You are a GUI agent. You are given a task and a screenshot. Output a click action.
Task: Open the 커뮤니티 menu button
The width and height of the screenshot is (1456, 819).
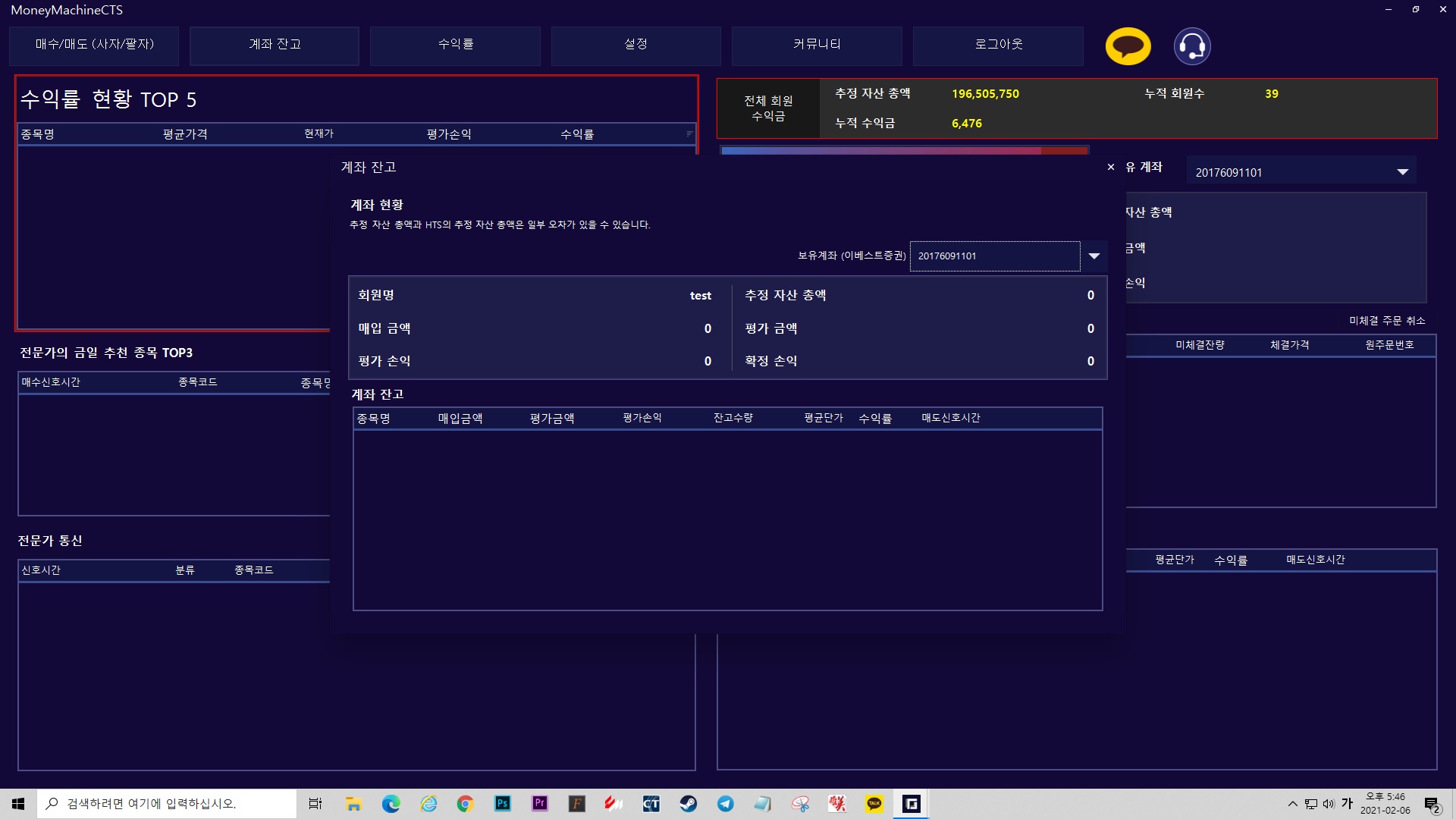pos(817,45)
